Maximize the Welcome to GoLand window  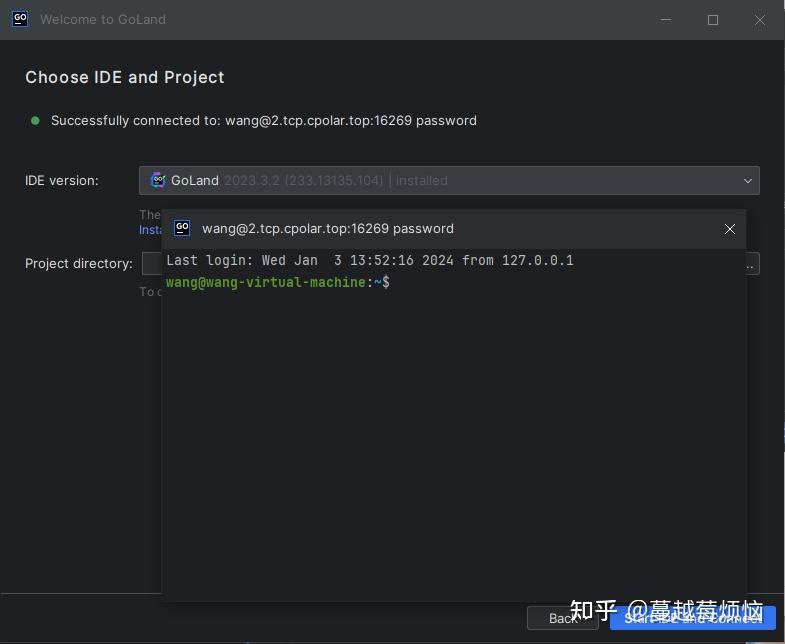pos(713,19)
